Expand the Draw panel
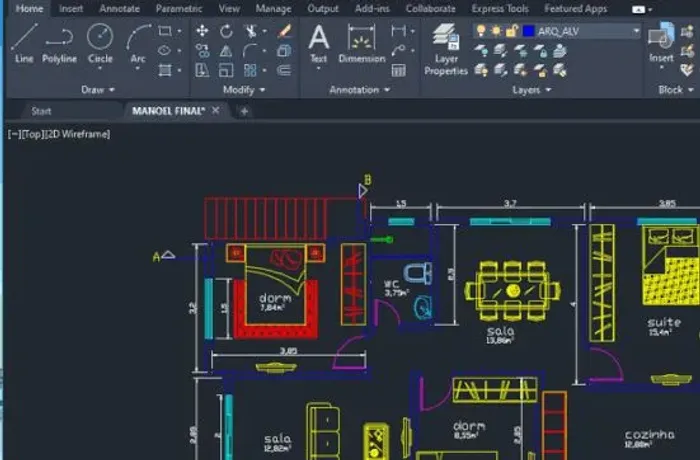This screenshot has width=700, height=460. (98, 90)
